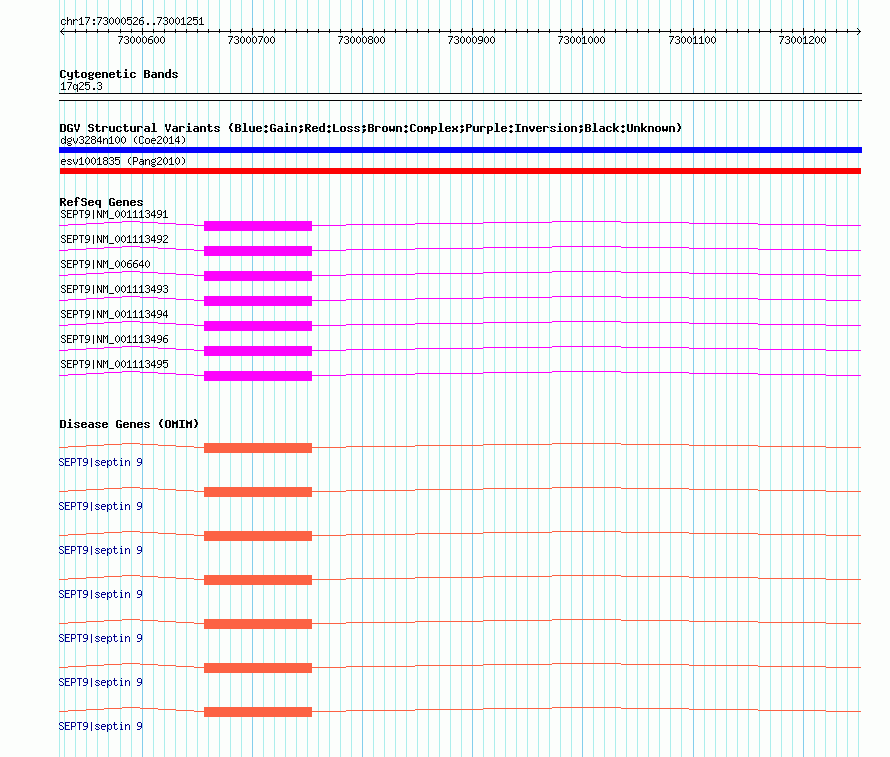The height and width of the screenshot is (757, 890).
Task: Open the bottommost SEPT9|septin 9 link
Action: pyautogui.click(x=100, y=726)
